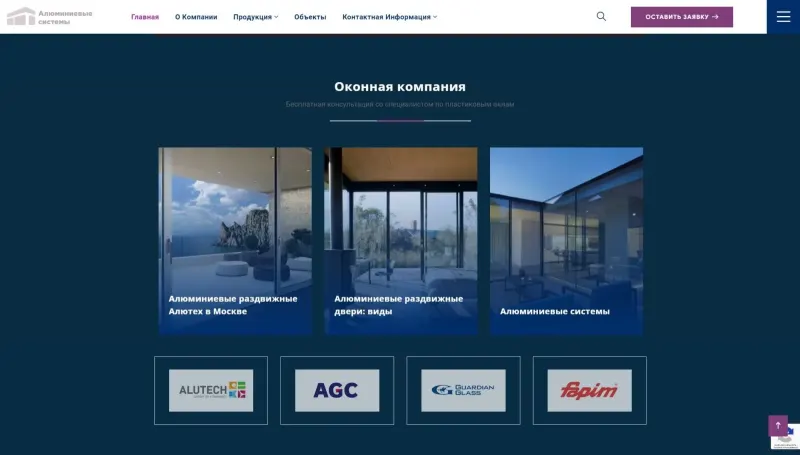The width and height of the screenshot is (800, 455).
Task: Open the Guardian Glass brand logo
Action: pyautogui.click(x=463, y=390)
